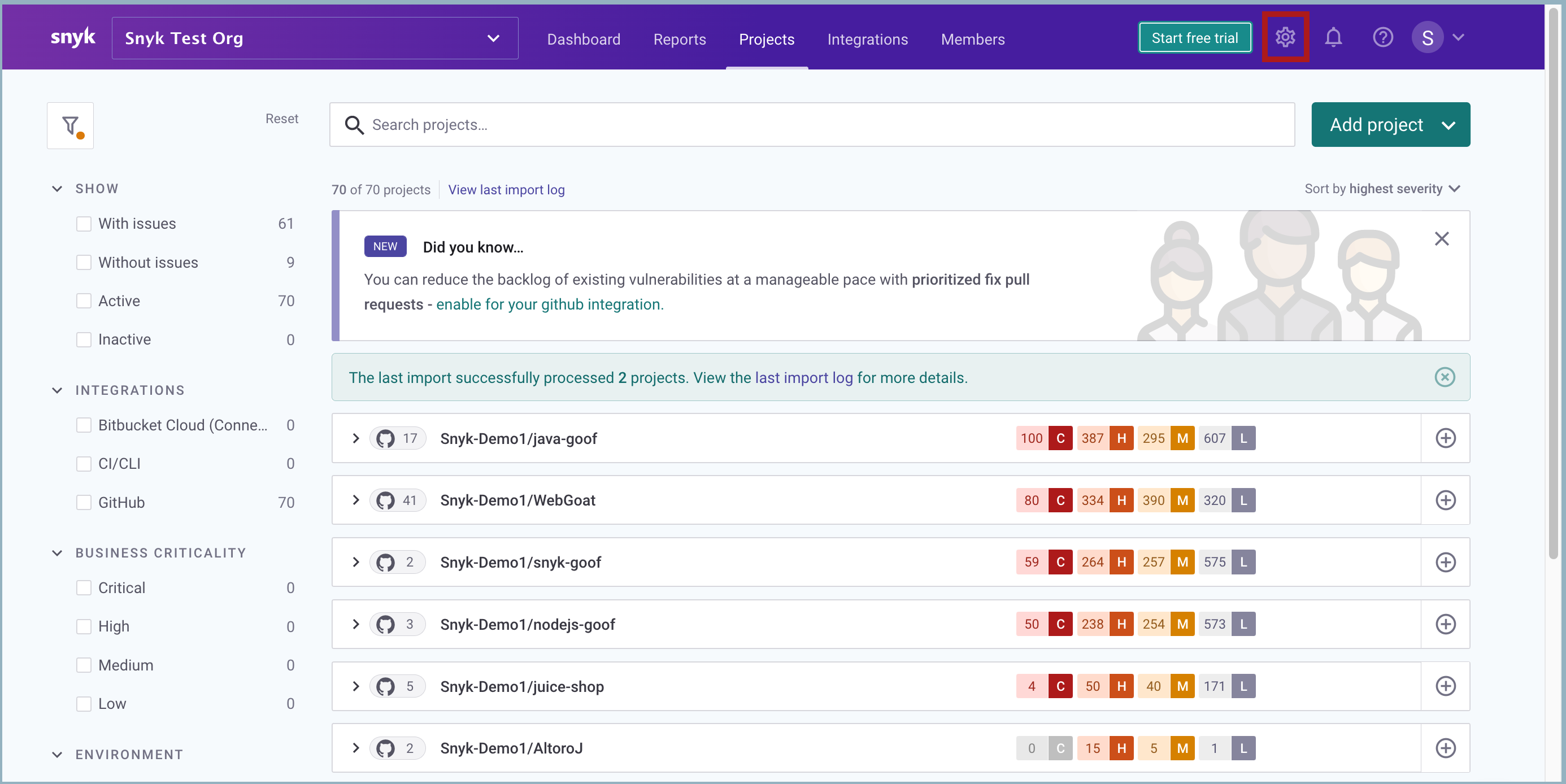1566x784 pixels.
Task: Click GitHub icon on java-goof row
Action: pyautogui.click(x=385, y=438)
